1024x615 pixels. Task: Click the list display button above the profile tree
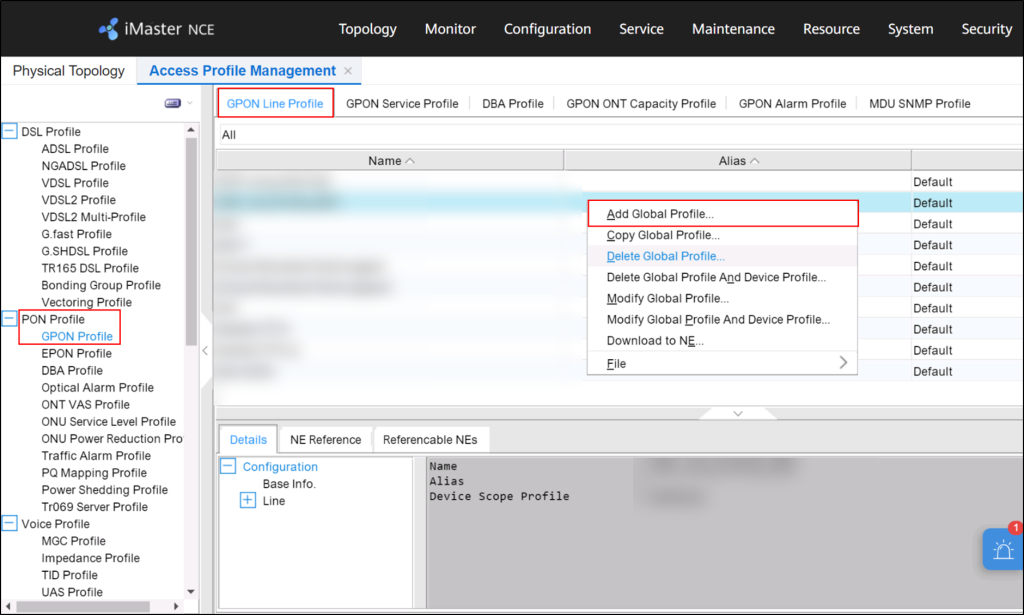click(x=170, y=103)
